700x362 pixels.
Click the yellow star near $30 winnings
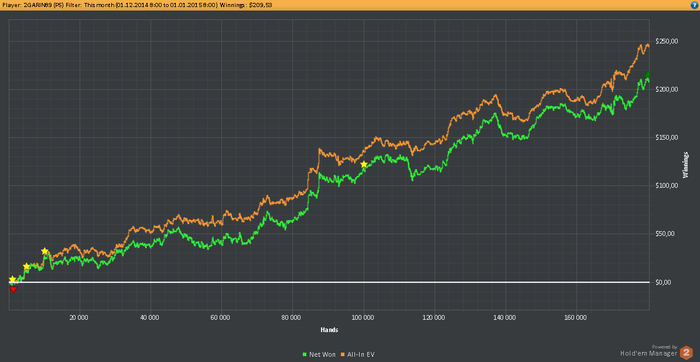pos(45,251)
